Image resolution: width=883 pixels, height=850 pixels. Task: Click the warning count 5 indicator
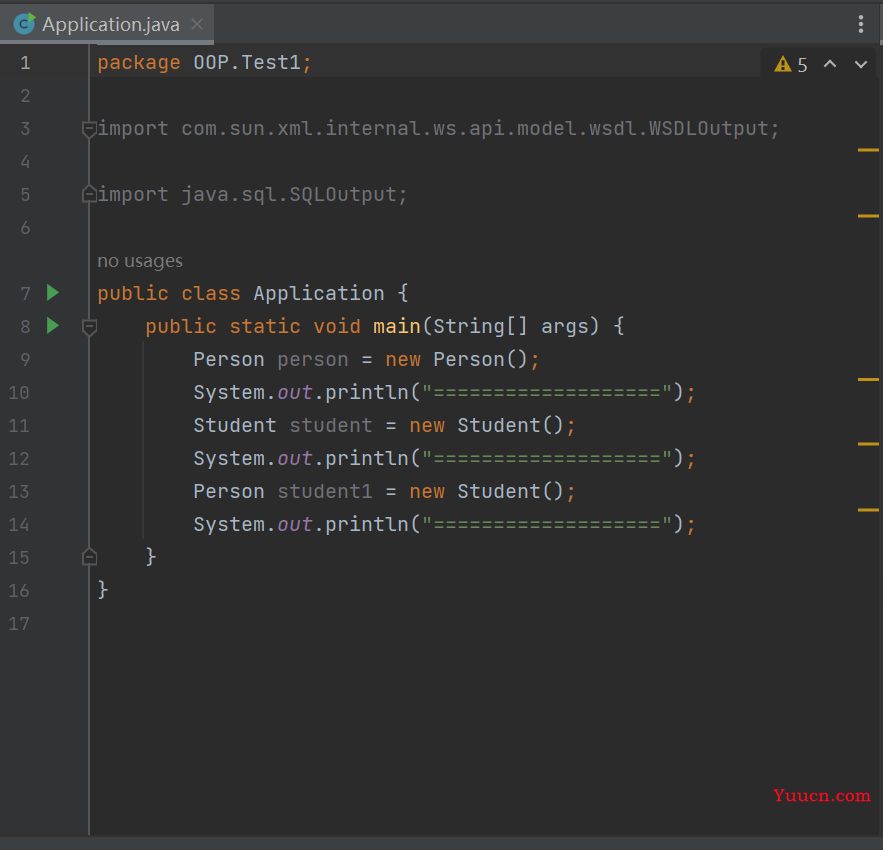[x=802, y=65]
